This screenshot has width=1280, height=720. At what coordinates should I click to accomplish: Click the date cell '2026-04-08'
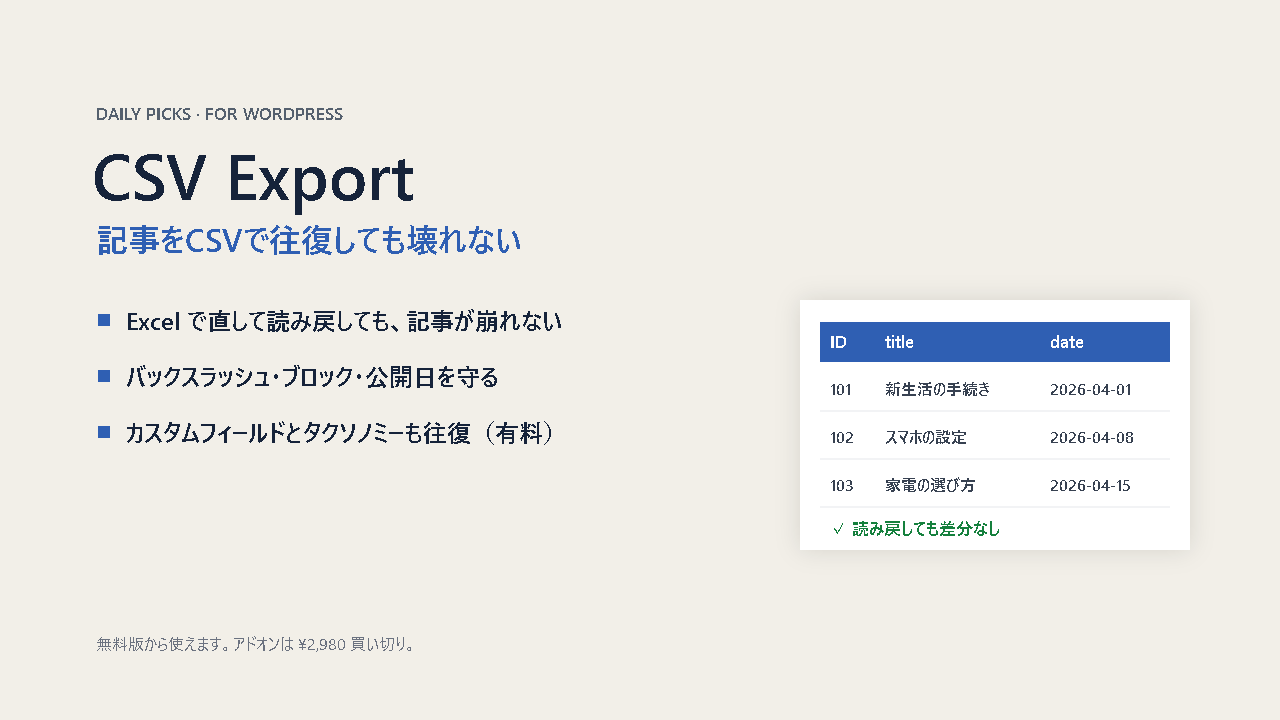(1092, 438)
